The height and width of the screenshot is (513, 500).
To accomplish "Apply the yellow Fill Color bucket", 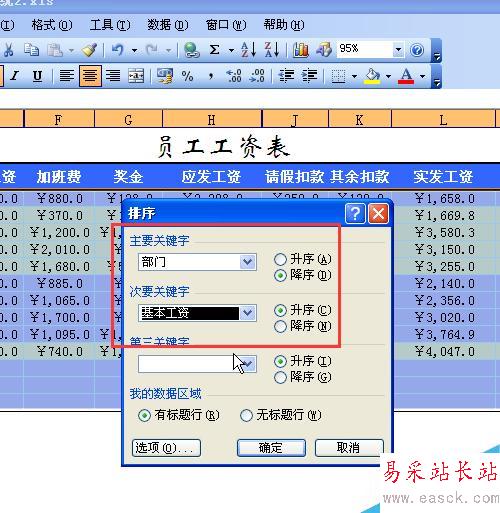I will (x=373, y=76).
